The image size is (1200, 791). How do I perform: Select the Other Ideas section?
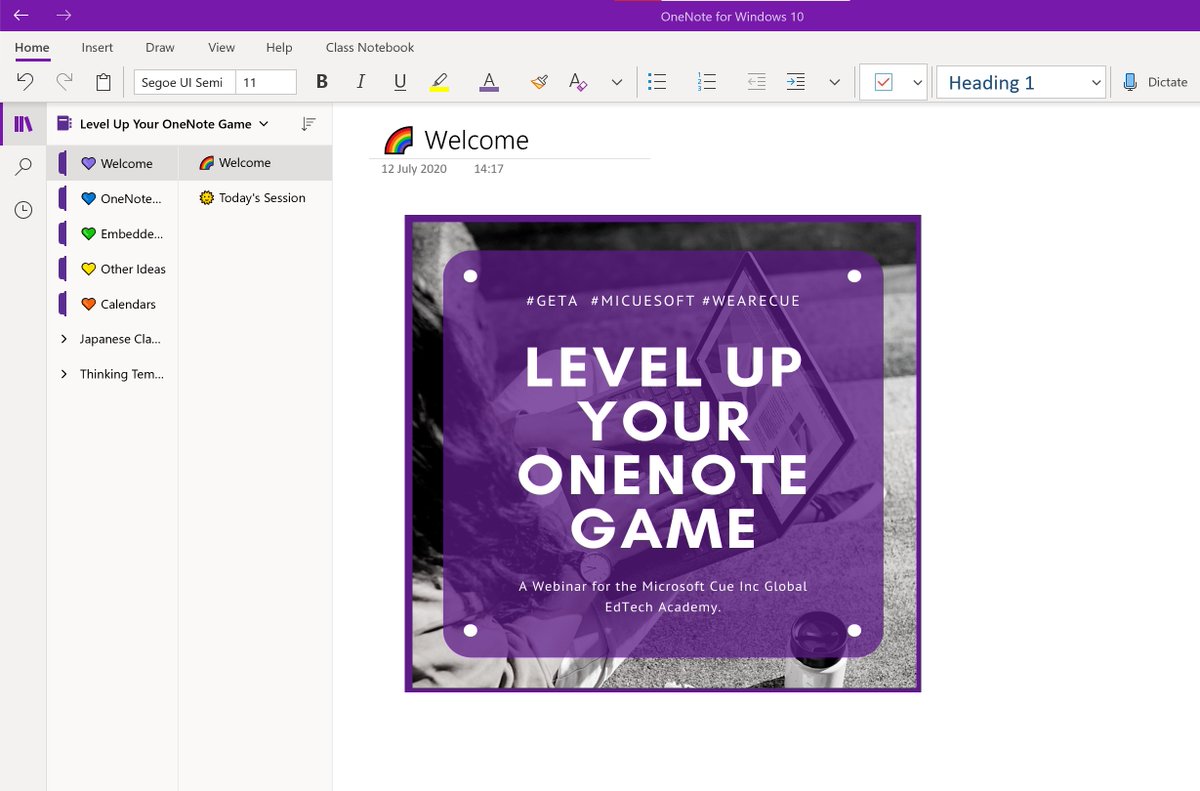[x=113, y=268]
